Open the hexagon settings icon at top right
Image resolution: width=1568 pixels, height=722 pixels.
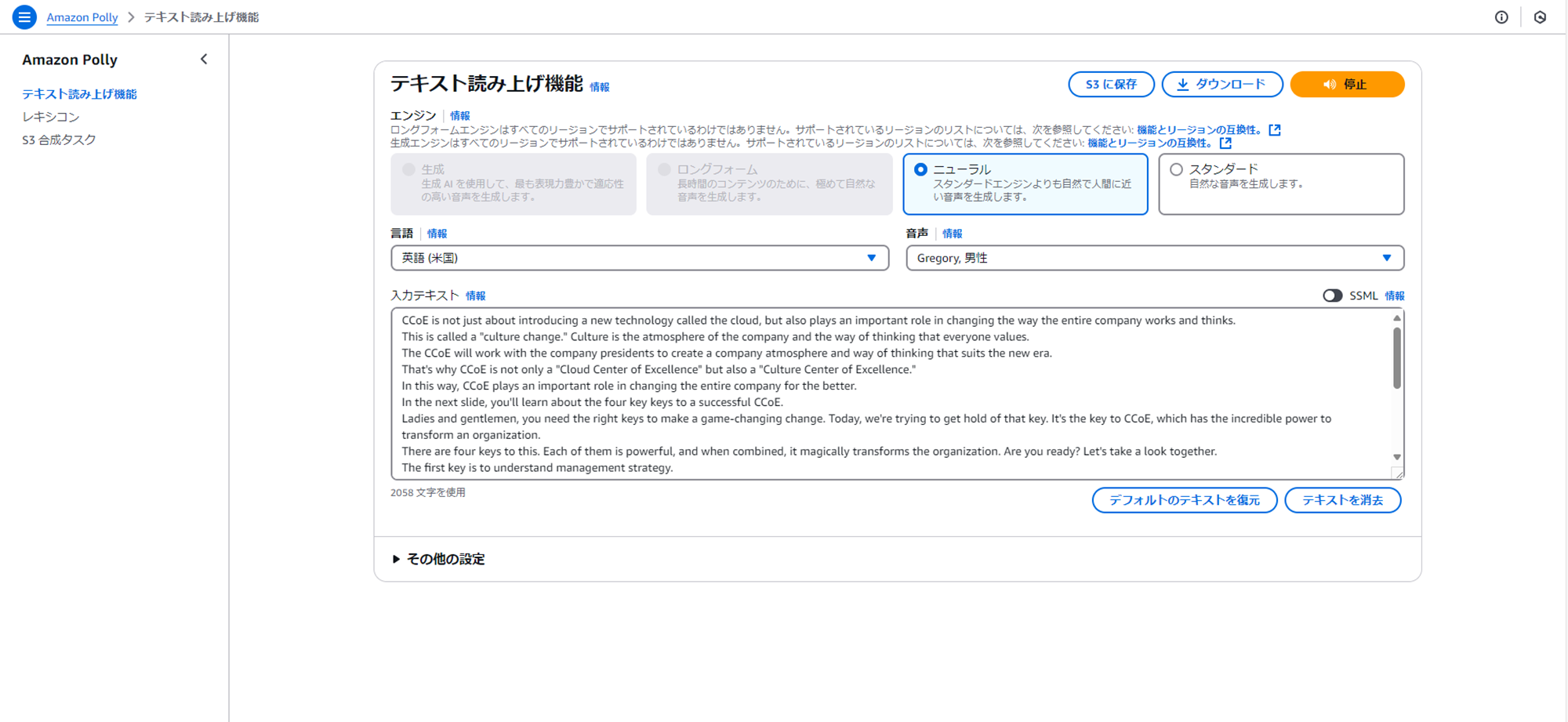(1540, 17)
